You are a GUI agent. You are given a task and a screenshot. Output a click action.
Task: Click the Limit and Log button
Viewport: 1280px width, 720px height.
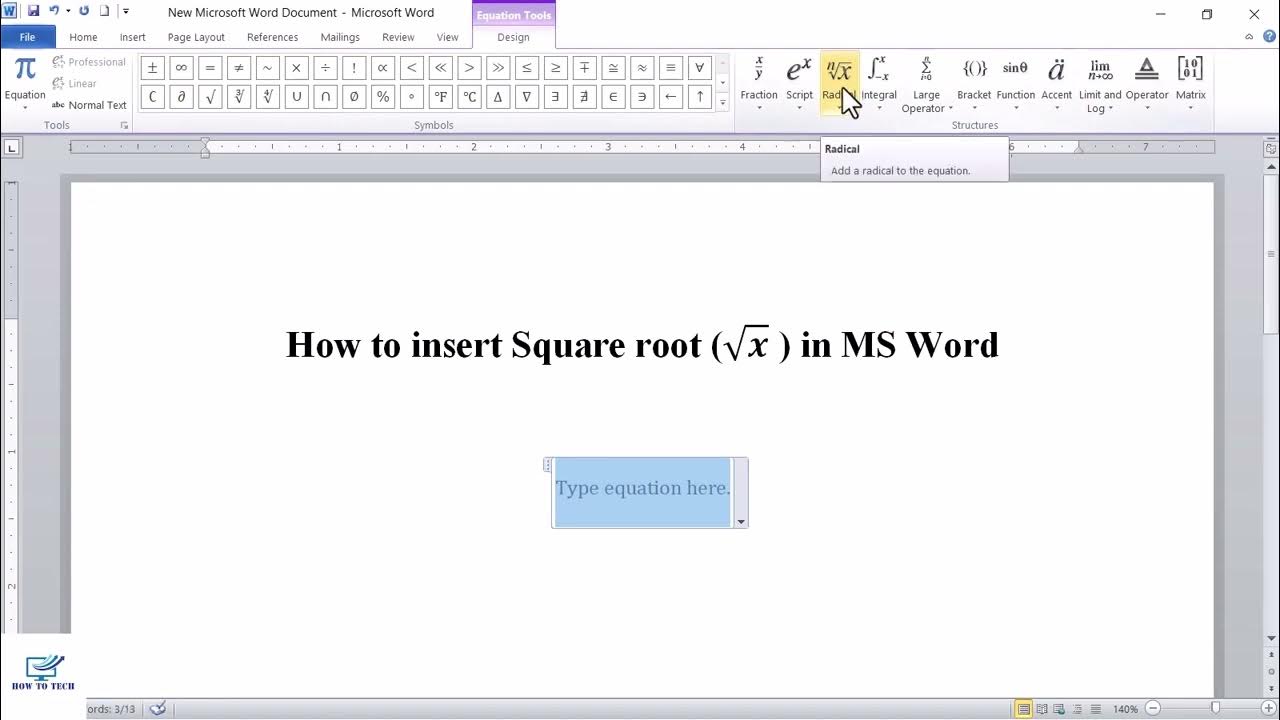1100,84
